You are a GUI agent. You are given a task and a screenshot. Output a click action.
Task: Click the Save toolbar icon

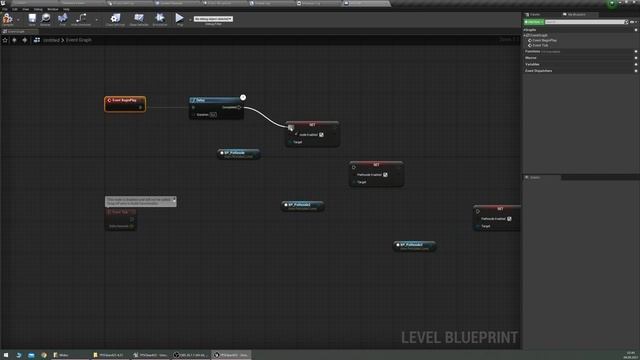pyautogui.click(x=32, y=19)
